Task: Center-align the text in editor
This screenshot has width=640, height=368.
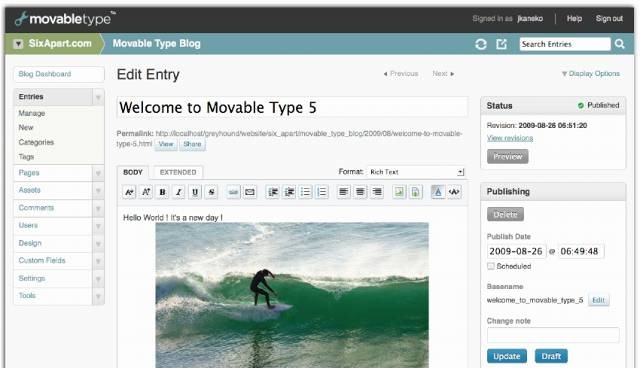Action: click(360, 192)
